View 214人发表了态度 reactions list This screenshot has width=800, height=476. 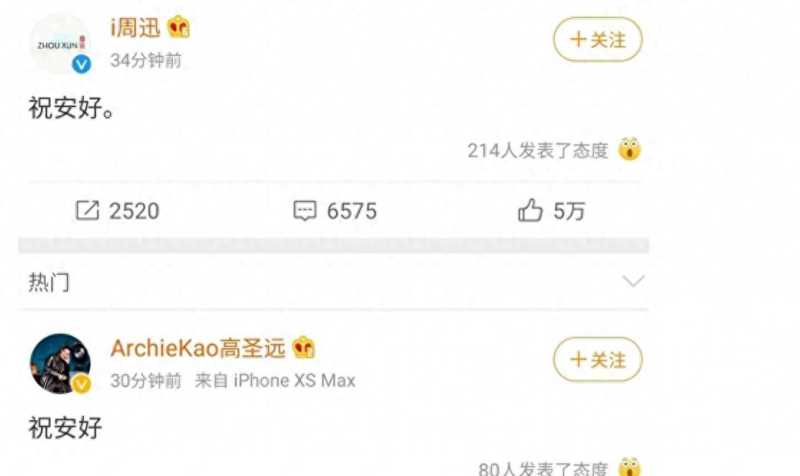point(538,151)
